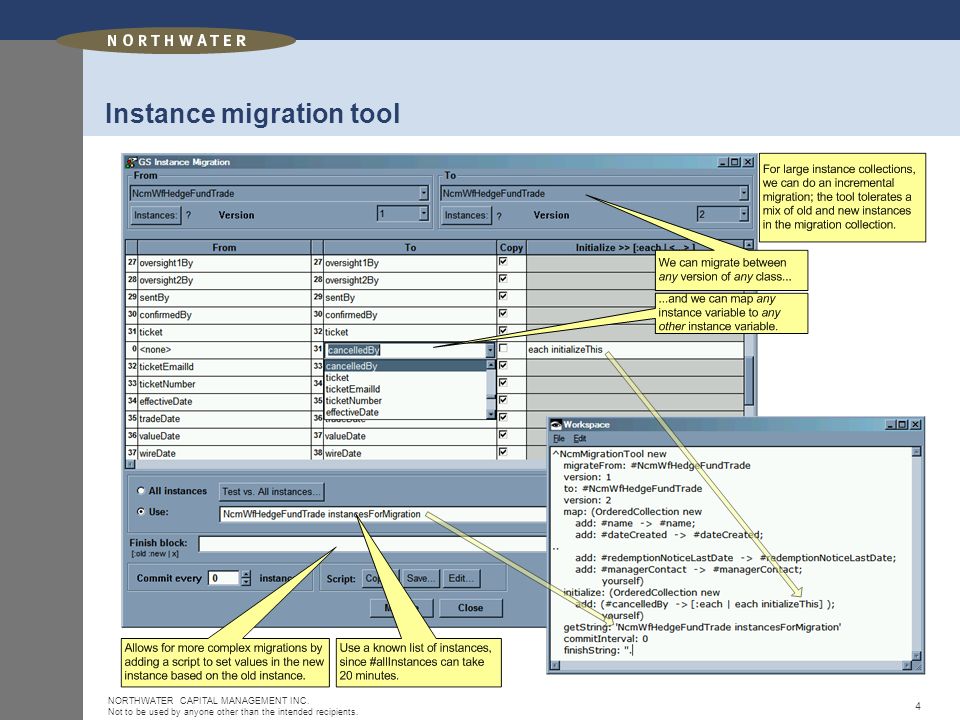Toggle the Copy checkbox for the wireDate row
Viewport: 960px width, 720px height.
point(503,452)
